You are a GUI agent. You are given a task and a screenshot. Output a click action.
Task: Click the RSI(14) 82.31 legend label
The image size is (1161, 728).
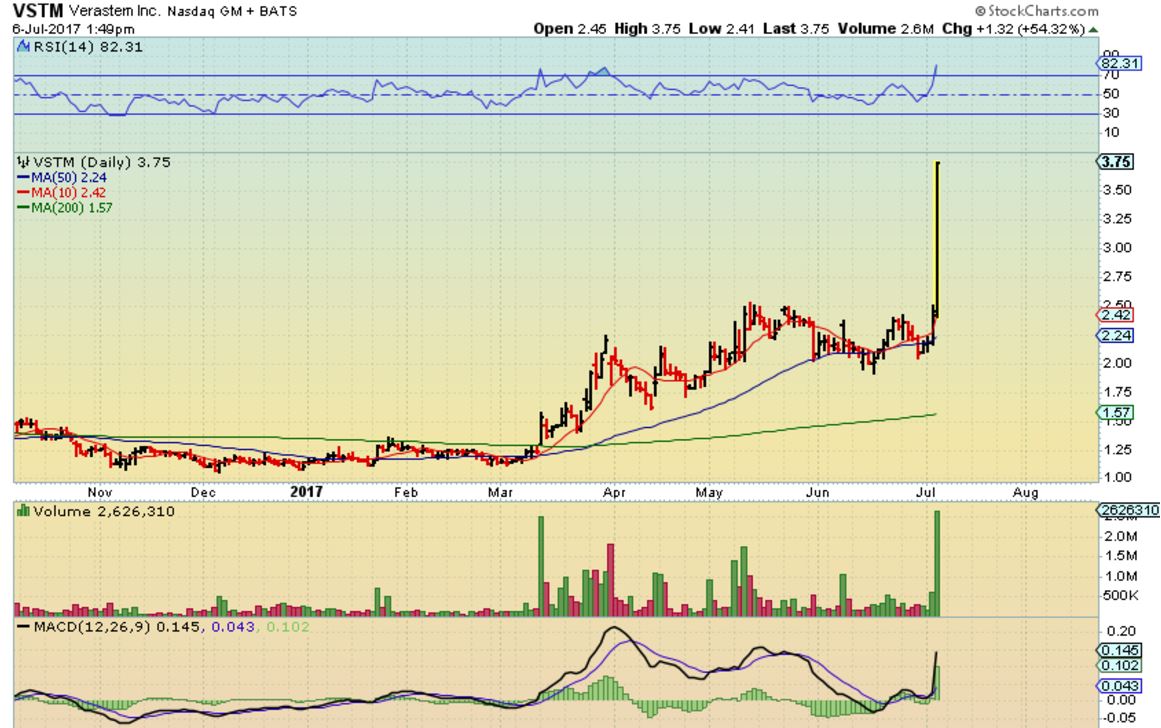(88, 47)
